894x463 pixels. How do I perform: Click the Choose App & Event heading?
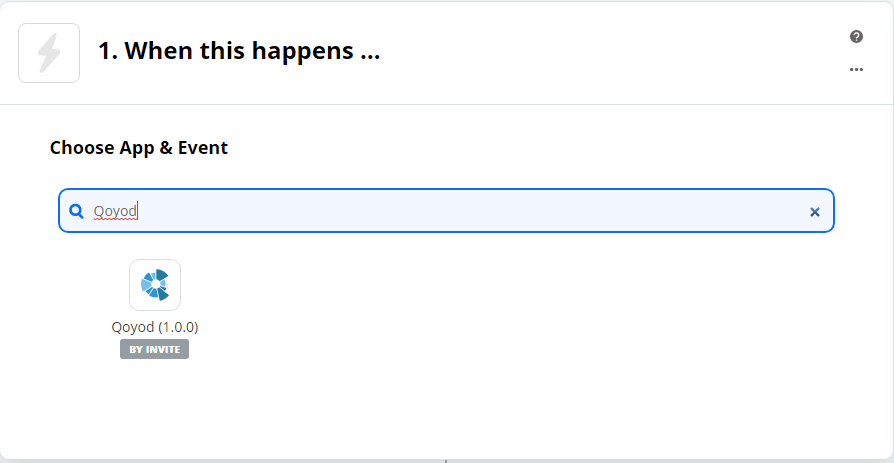tap(139, 148)
